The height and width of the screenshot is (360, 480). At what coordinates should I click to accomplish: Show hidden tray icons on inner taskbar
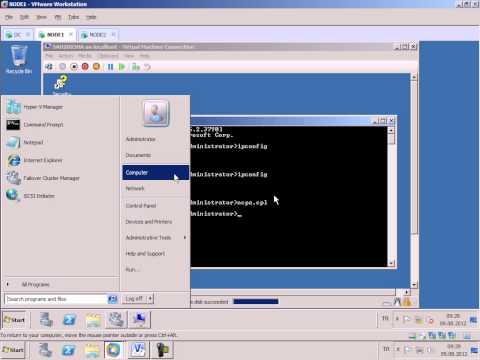397,319
